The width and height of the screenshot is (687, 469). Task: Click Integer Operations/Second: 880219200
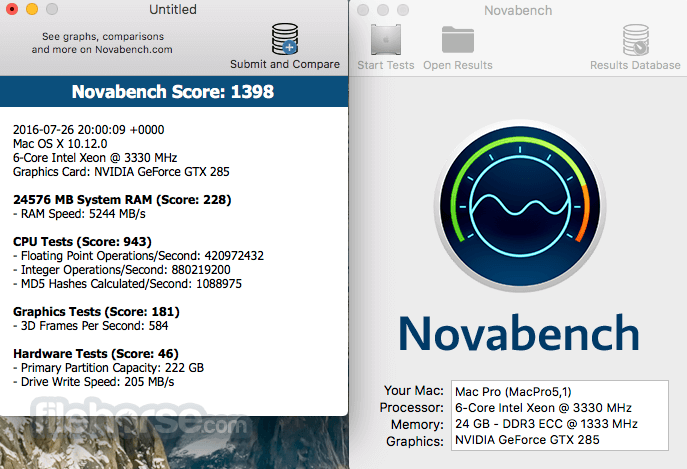point(122,270)
